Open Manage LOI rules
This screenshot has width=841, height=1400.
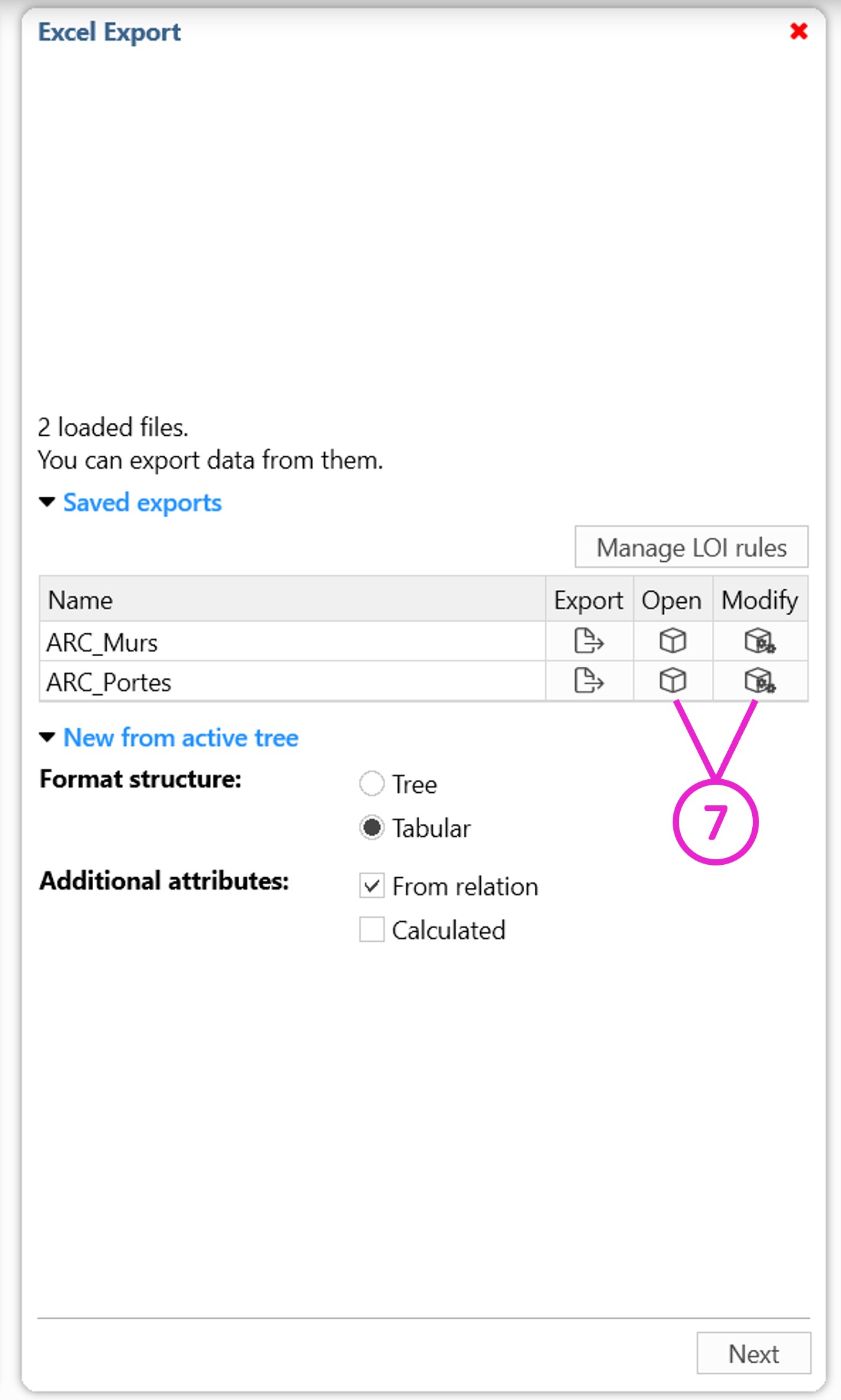point(691,548)
